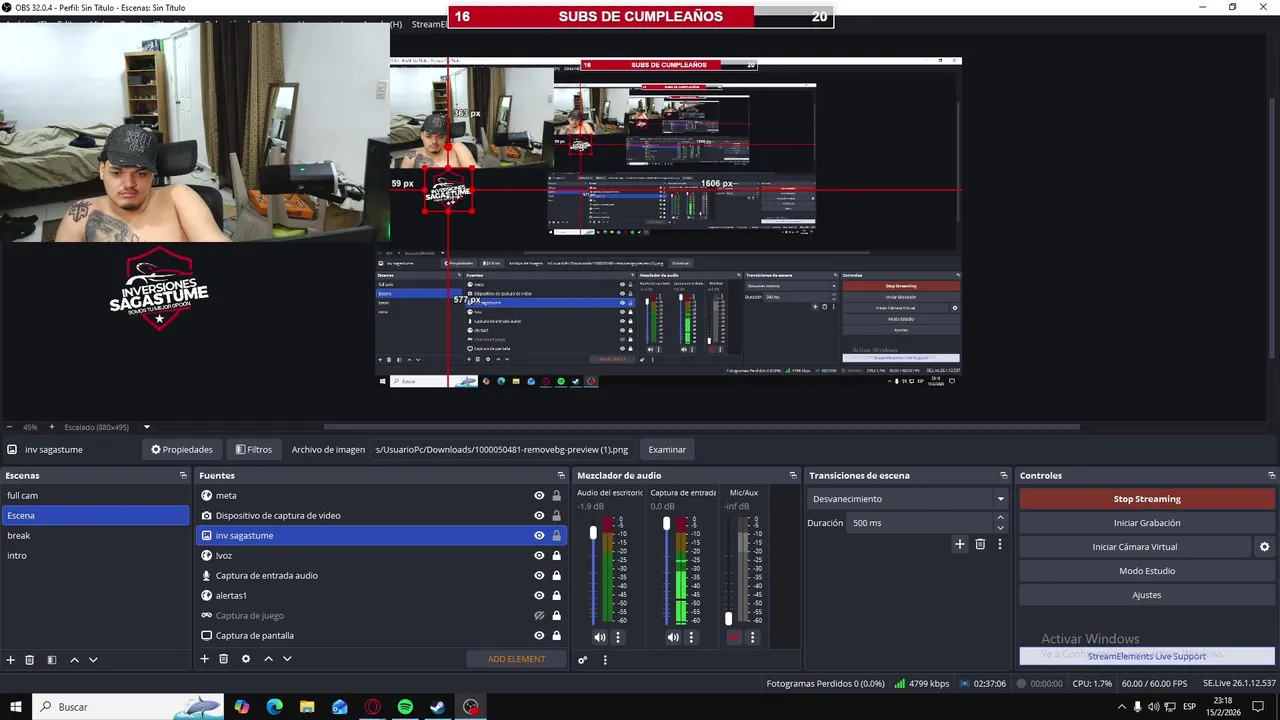The image size is (1280, 720).
Task: Pop out the Escenas dock
Action: 183,476
